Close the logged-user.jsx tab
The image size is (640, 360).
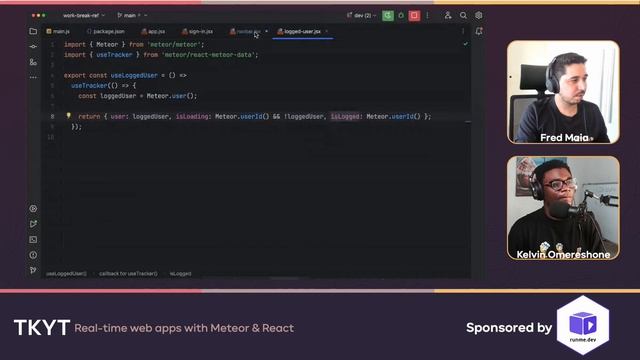pos(327,31)
